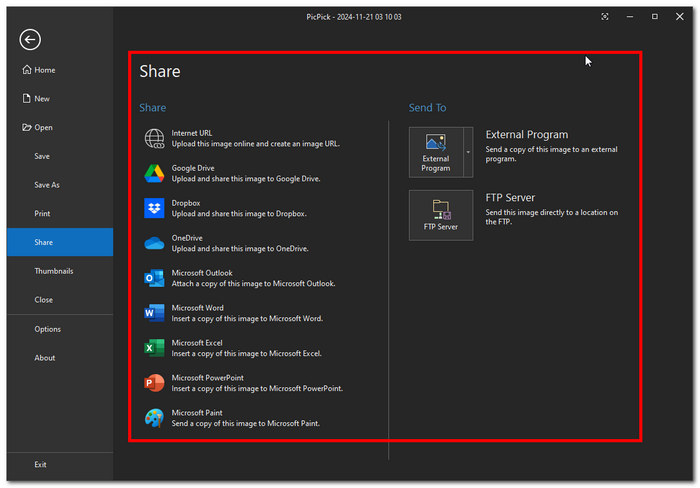700x488 pixels.
Task: Close the PicPick window
Action: [x=679, y=17]
